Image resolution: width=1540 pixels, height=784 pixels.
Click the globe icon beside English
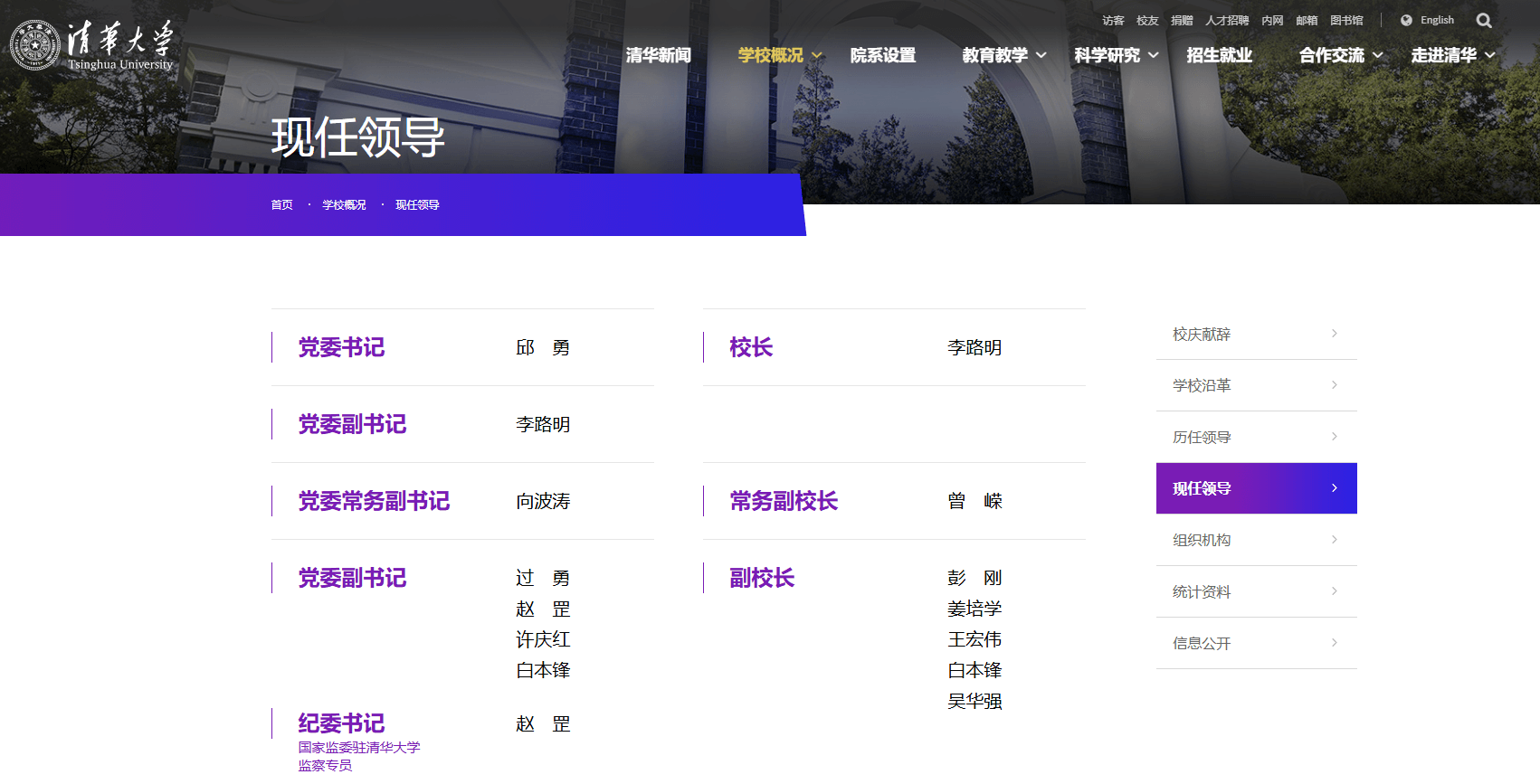coord(1406,20)
